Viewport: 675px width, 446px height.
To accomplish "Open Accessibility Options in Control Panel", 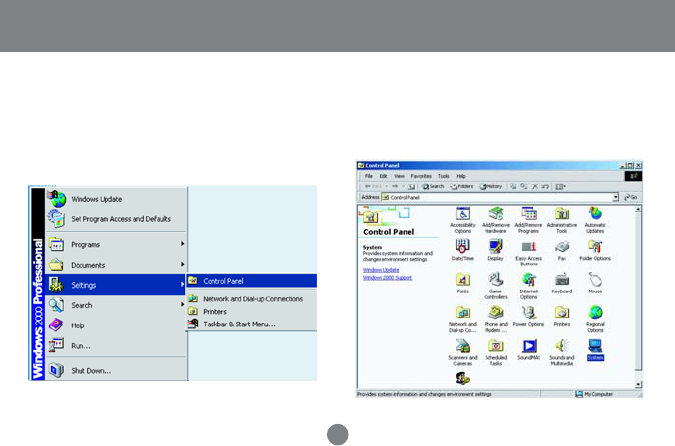I will pyautogui.click(x=462, y=220).
